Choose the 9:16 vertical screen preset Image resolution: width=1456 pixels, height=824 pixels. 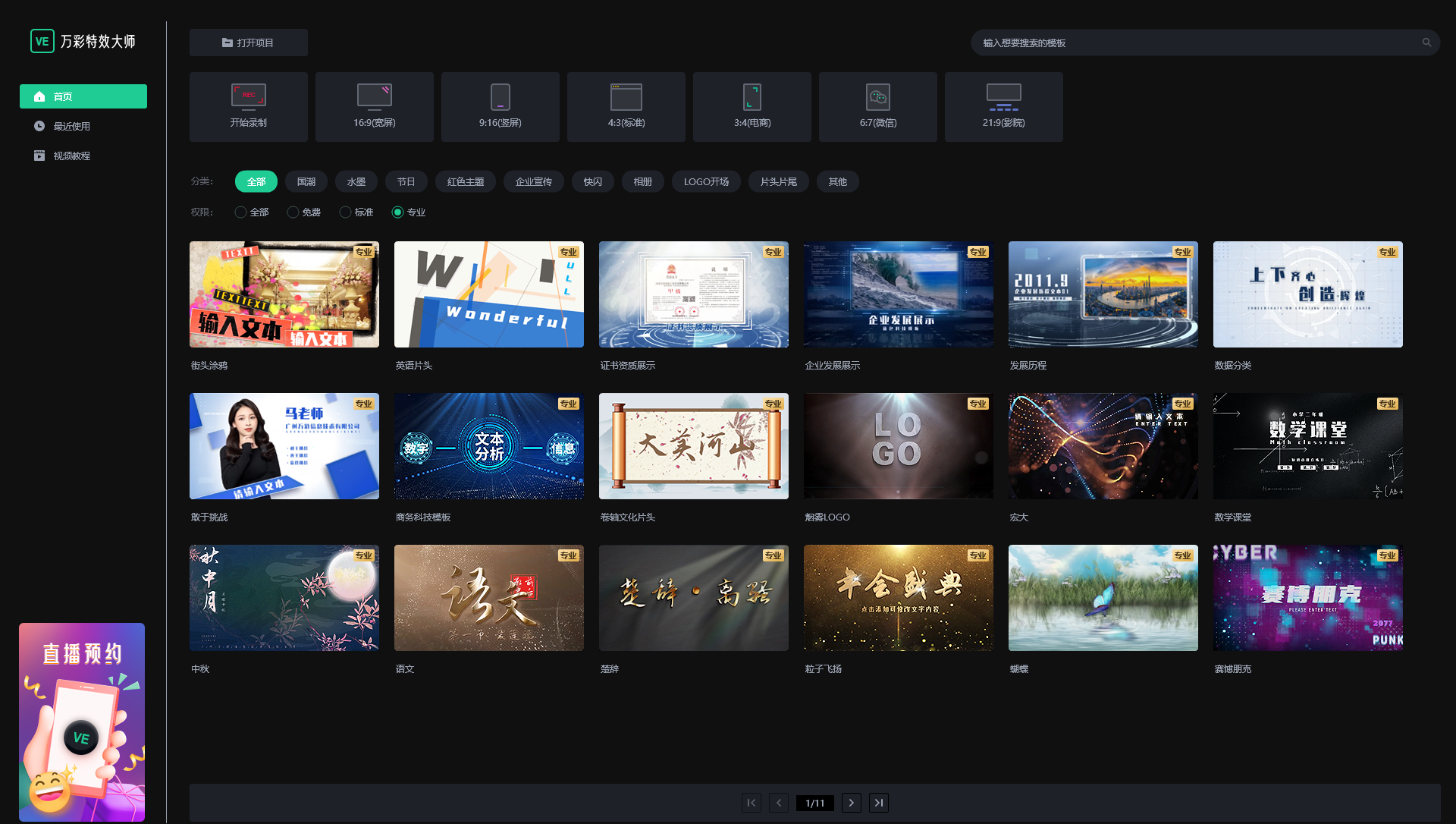tap(500, 97)
